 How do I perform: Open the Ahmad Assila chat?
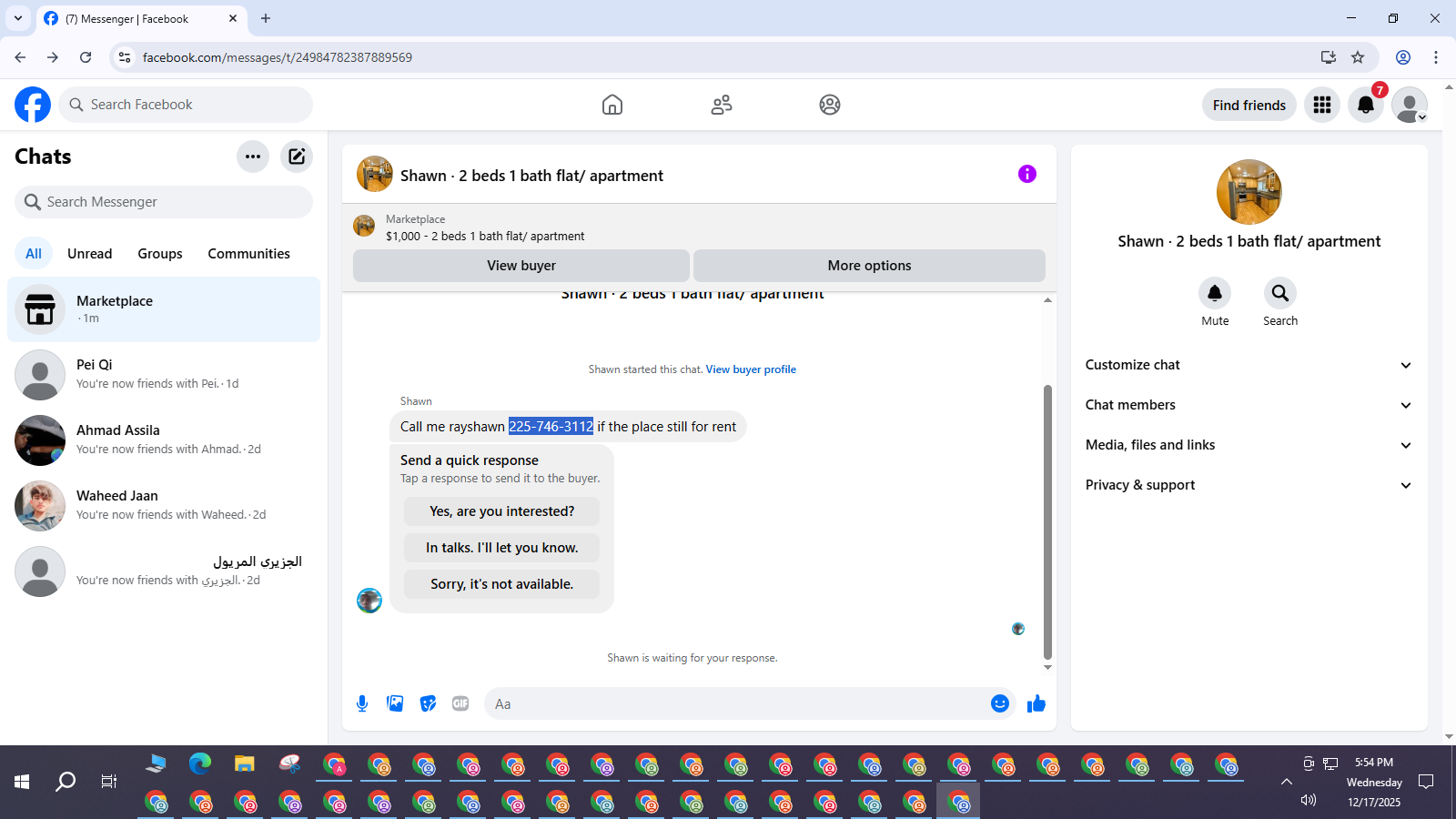pyautogui.click(x=164, y=440)
